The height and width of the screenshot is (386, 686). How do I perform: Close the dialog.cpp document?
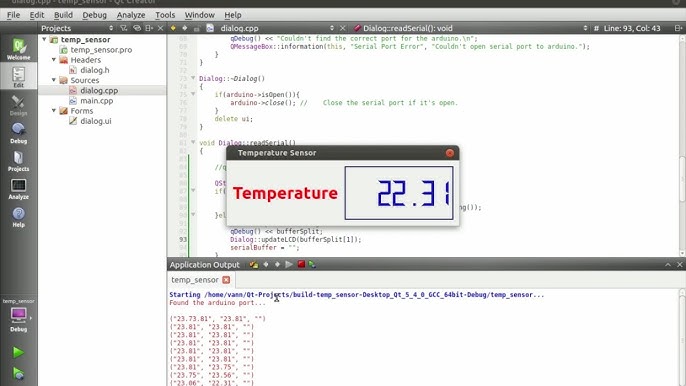coord(343,28)
